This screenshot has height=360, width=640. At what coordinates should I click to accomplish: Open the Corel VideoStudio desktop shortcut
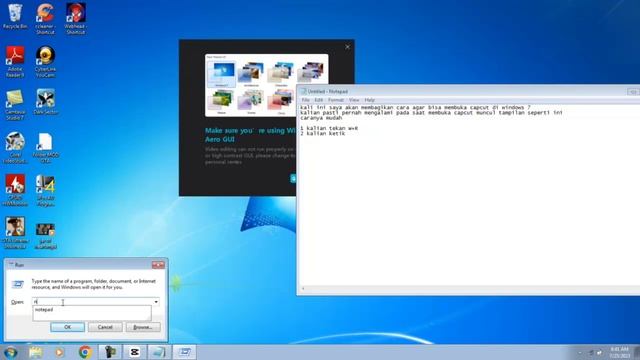point(15,148)
